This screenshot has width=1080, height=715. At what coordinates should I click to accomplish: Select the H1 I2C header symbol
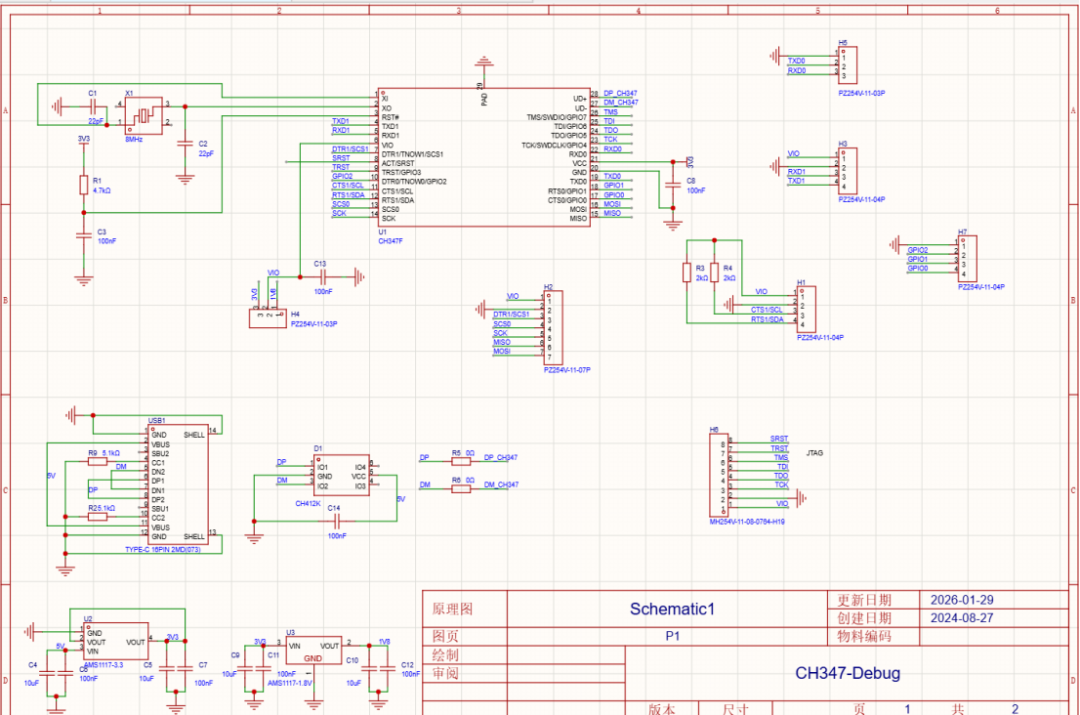click(x=807, y=310)
